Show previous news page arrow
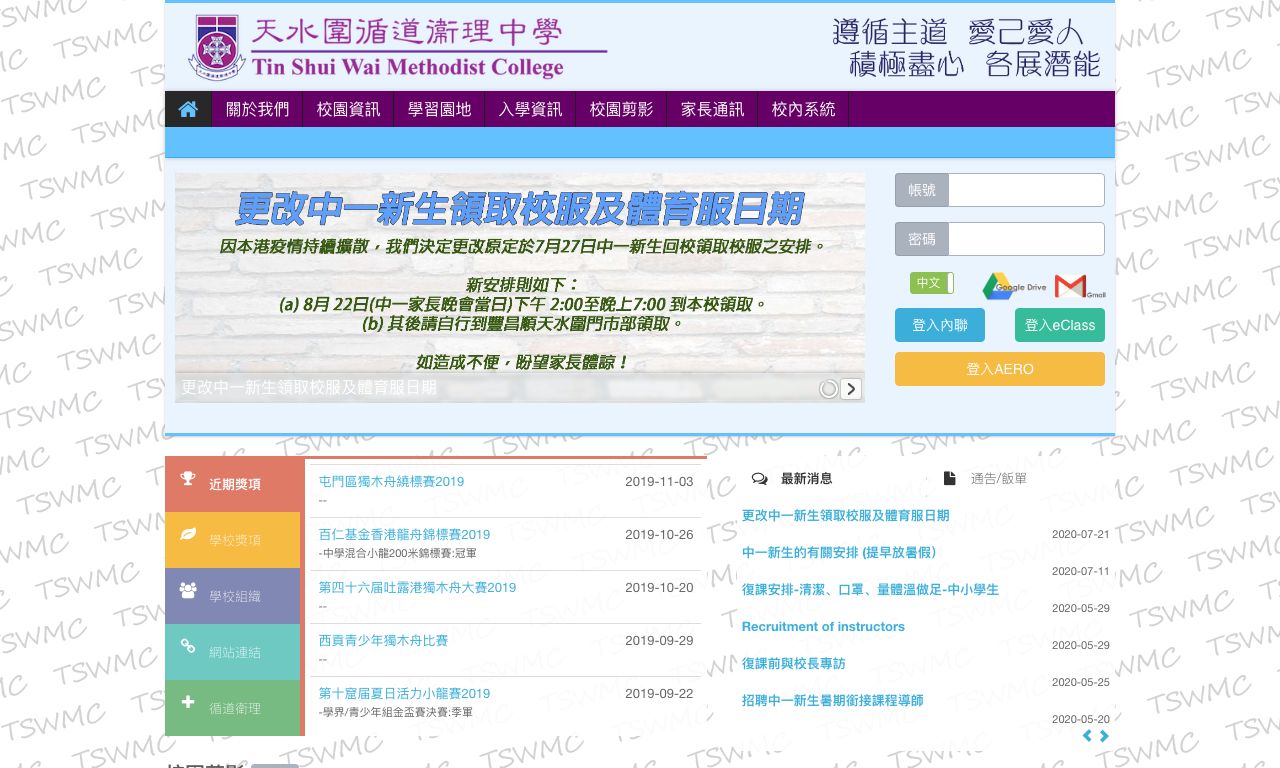The height and width of the screenshot is (768, 1280). tap(1087, 736)
